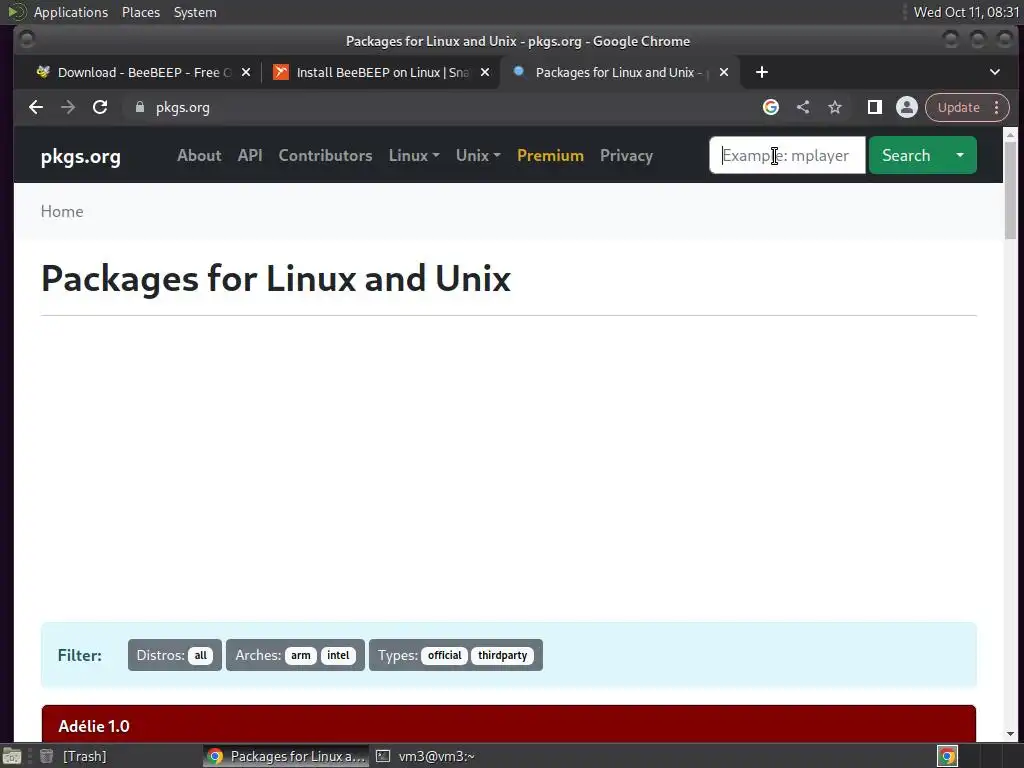Open the window menu button on title bar
Viewport: 1024px width, 768px height.
point(27,40)
